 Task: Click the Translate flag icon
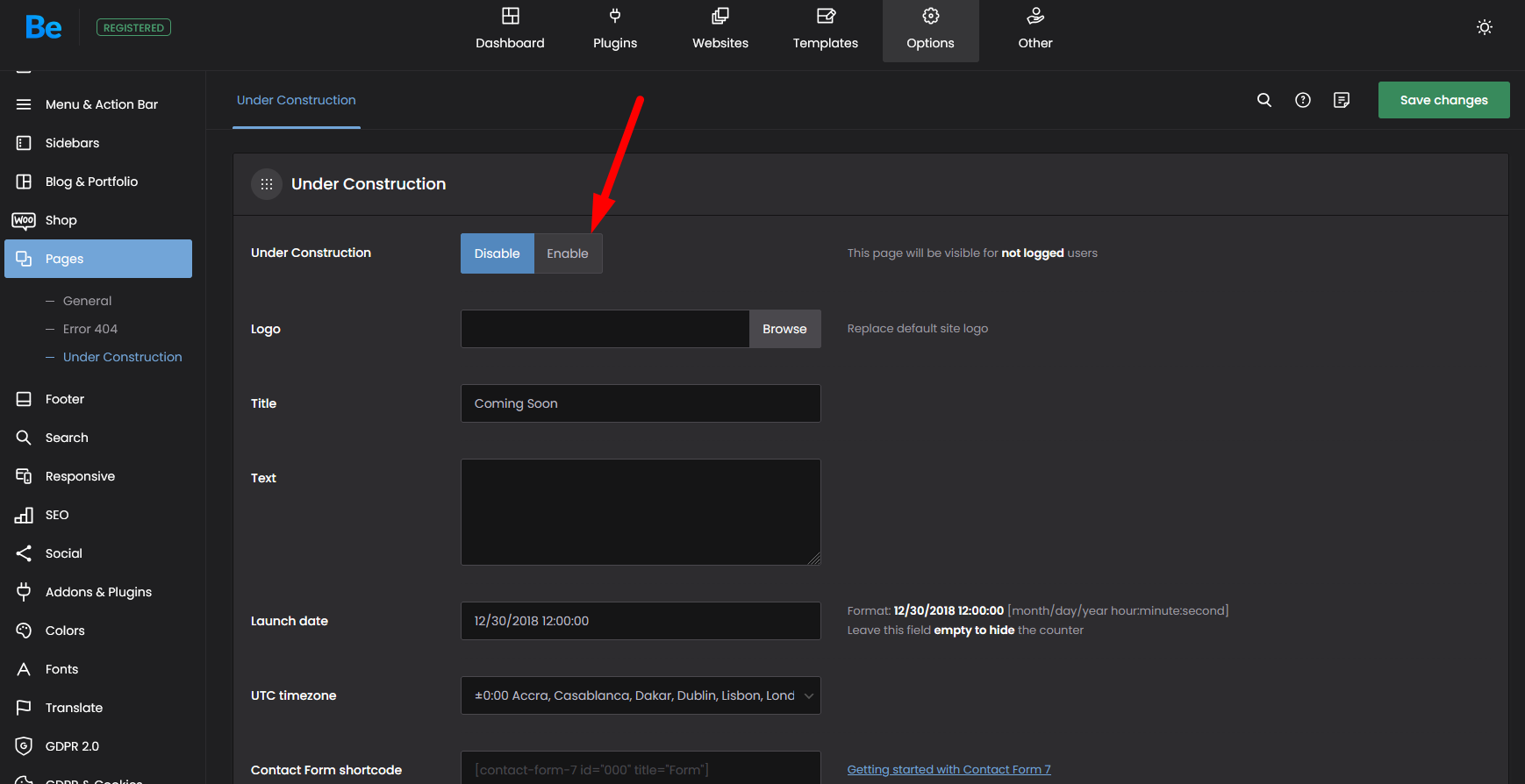pyautogui.click(x=24, y=708)
